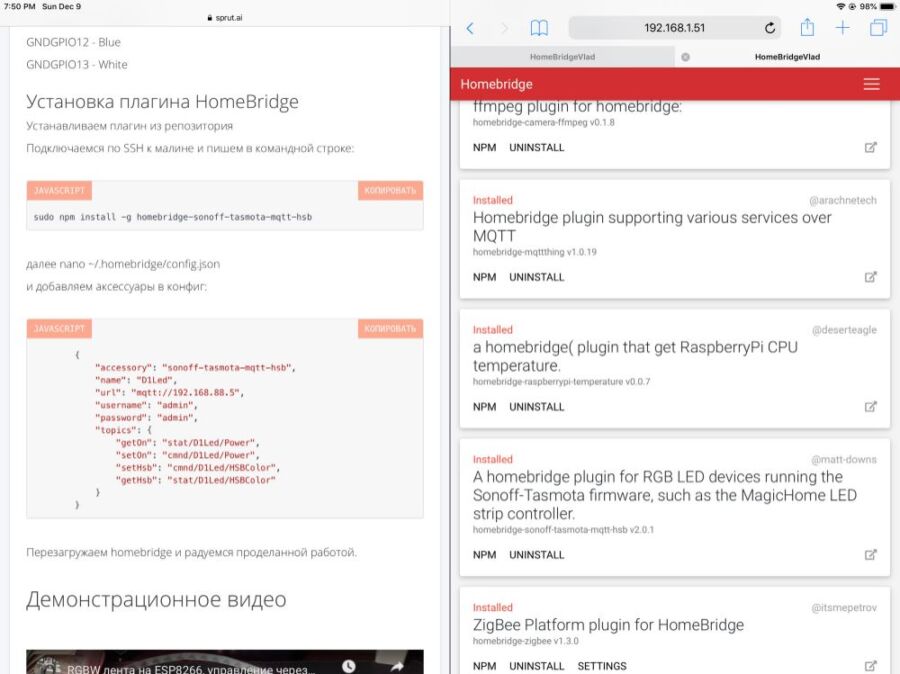The width and height of the screenshot is (900, 674).
Task: Click @itsmepetrov author name
Action: point(844,608)
